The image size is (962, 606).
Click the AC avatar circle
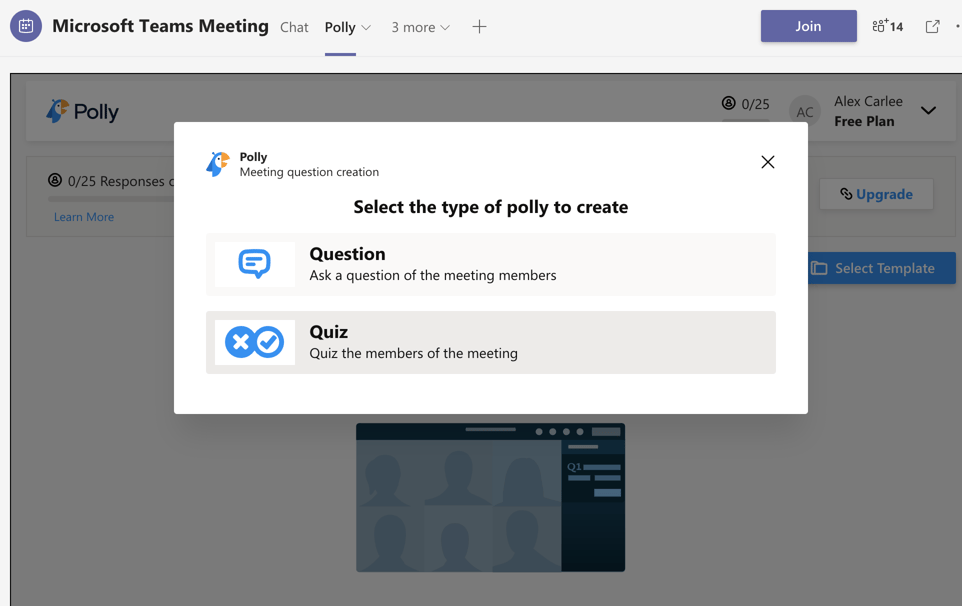804,111
